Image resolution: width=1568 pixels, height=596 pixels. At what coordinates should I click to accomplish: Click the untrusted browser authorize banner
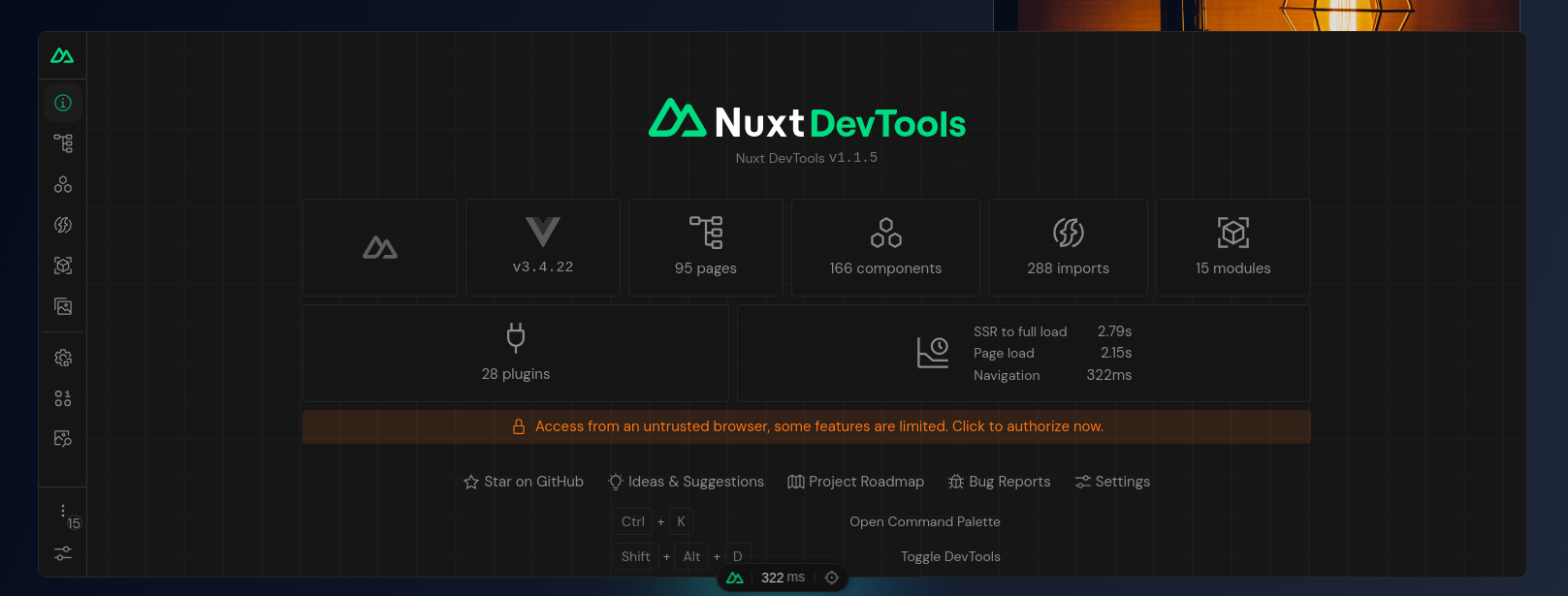pos(807,426)
